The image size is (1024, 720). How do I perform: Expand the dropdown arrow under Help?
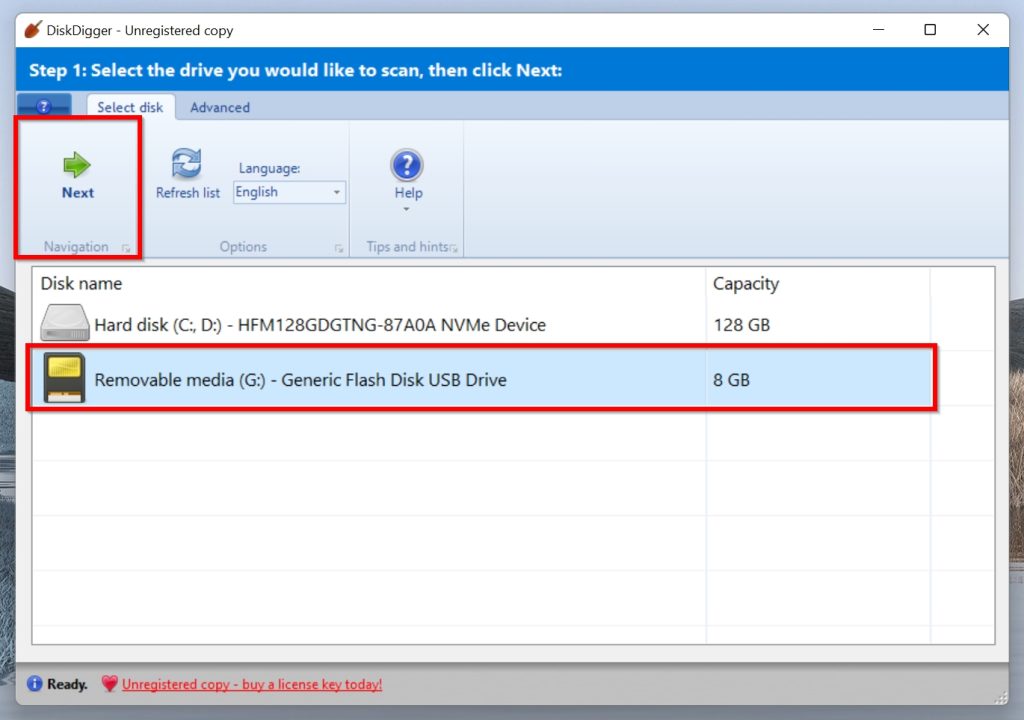[407, 210]
